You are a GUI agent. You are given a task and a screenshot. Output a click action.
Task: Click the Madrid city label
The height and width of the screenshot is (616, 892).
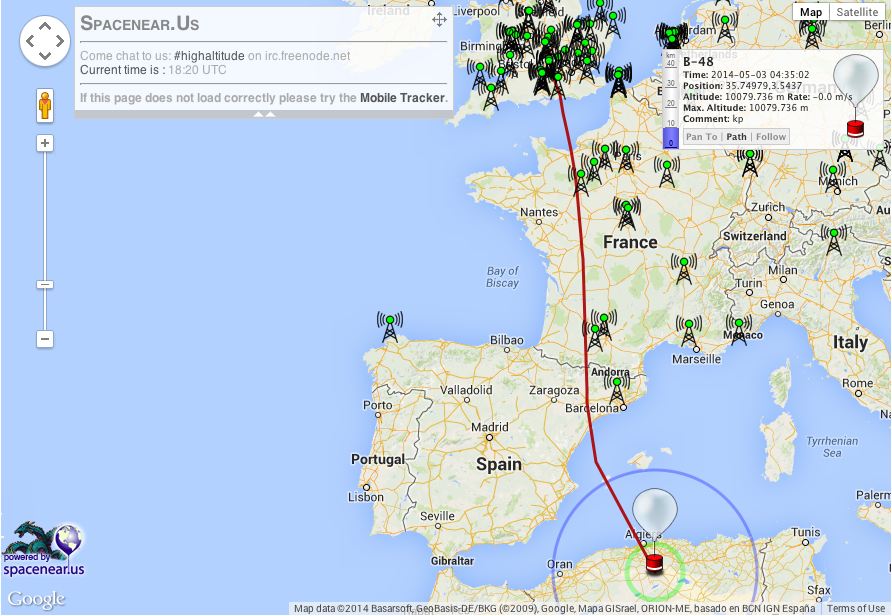point(490,427)
